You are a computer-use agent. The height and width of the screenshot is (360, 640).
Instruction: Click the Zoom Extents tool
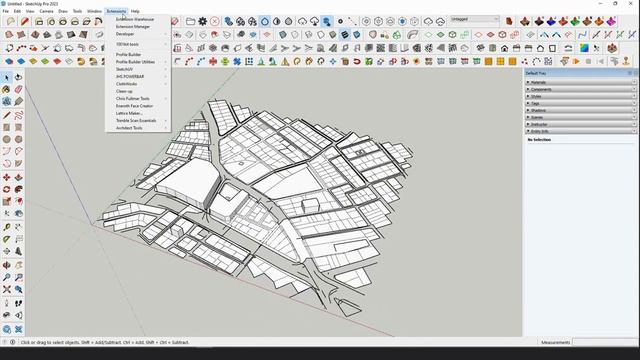(x=7, y=289)
